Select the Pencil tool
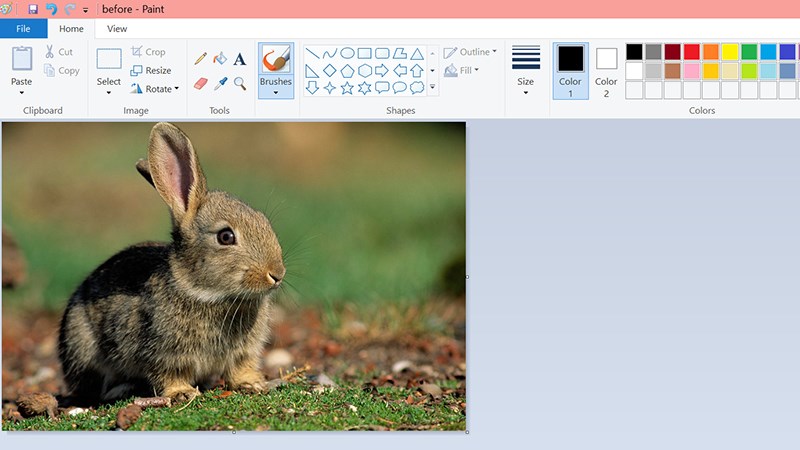This screenshot has width=800, height=450. pos(201,59)
